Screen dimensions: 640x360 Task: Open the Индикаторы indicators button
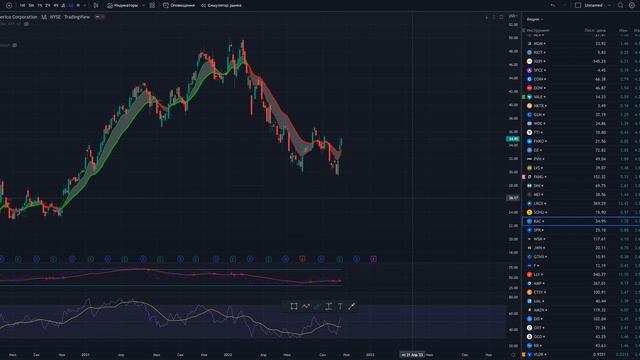[122, 5]
